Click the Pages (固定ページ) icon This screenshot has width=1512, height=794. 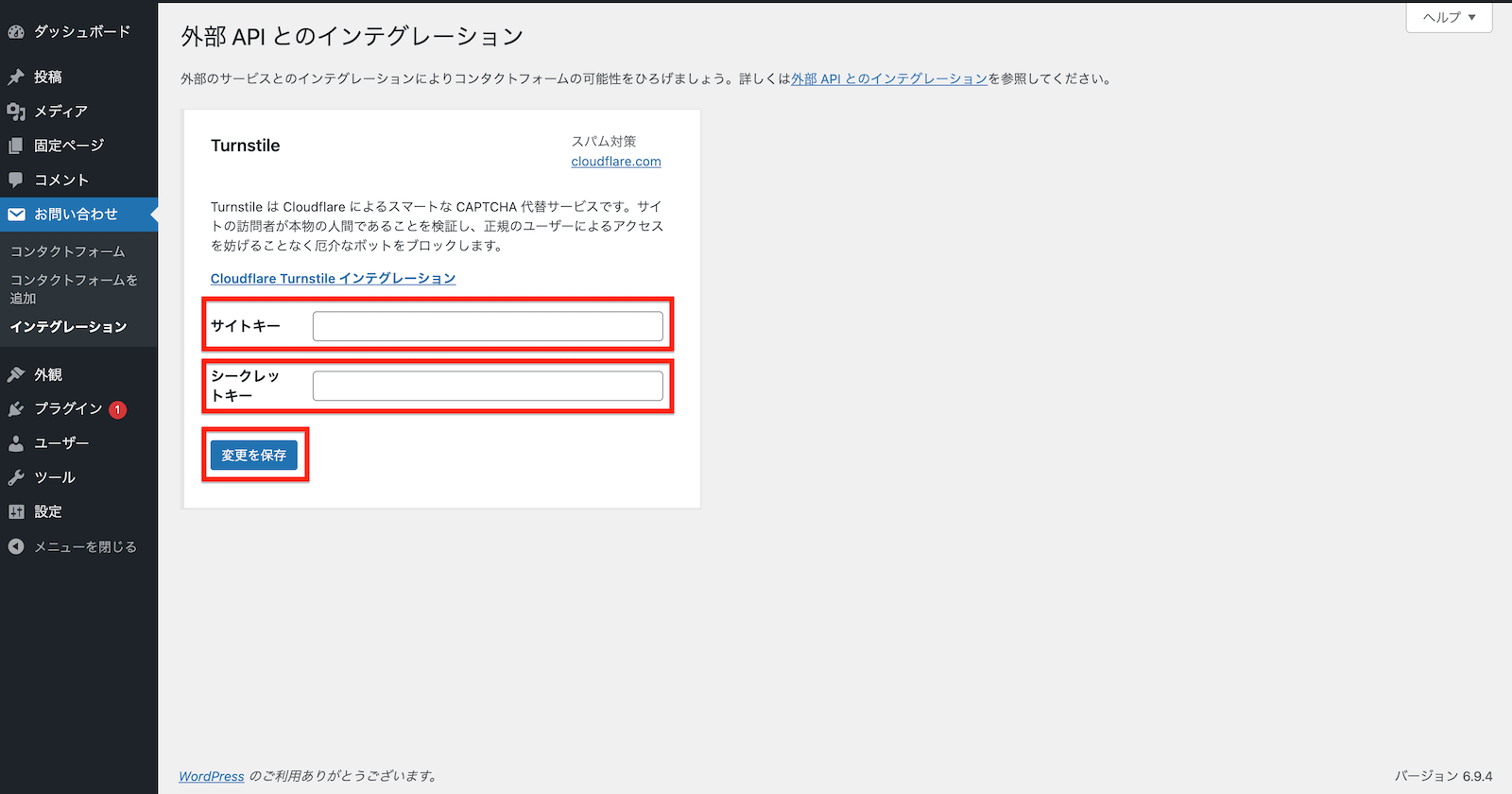tap(16, 146)
